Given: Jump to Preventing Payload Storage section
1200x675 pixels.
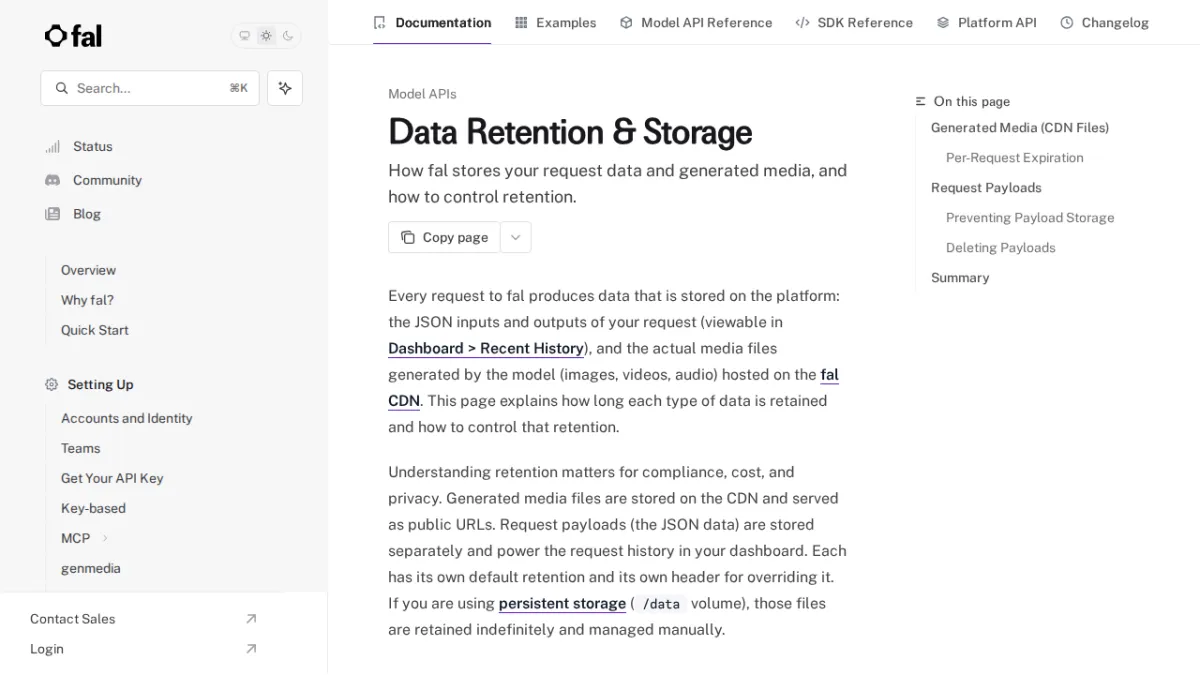Looking at the screenshot, I should click(x=1030, y=217).
